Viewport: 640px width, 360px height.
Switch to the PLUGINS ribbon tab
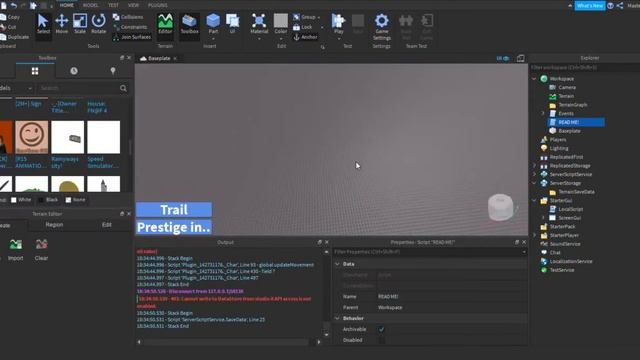pyautogui.click(x=158, y=5)
